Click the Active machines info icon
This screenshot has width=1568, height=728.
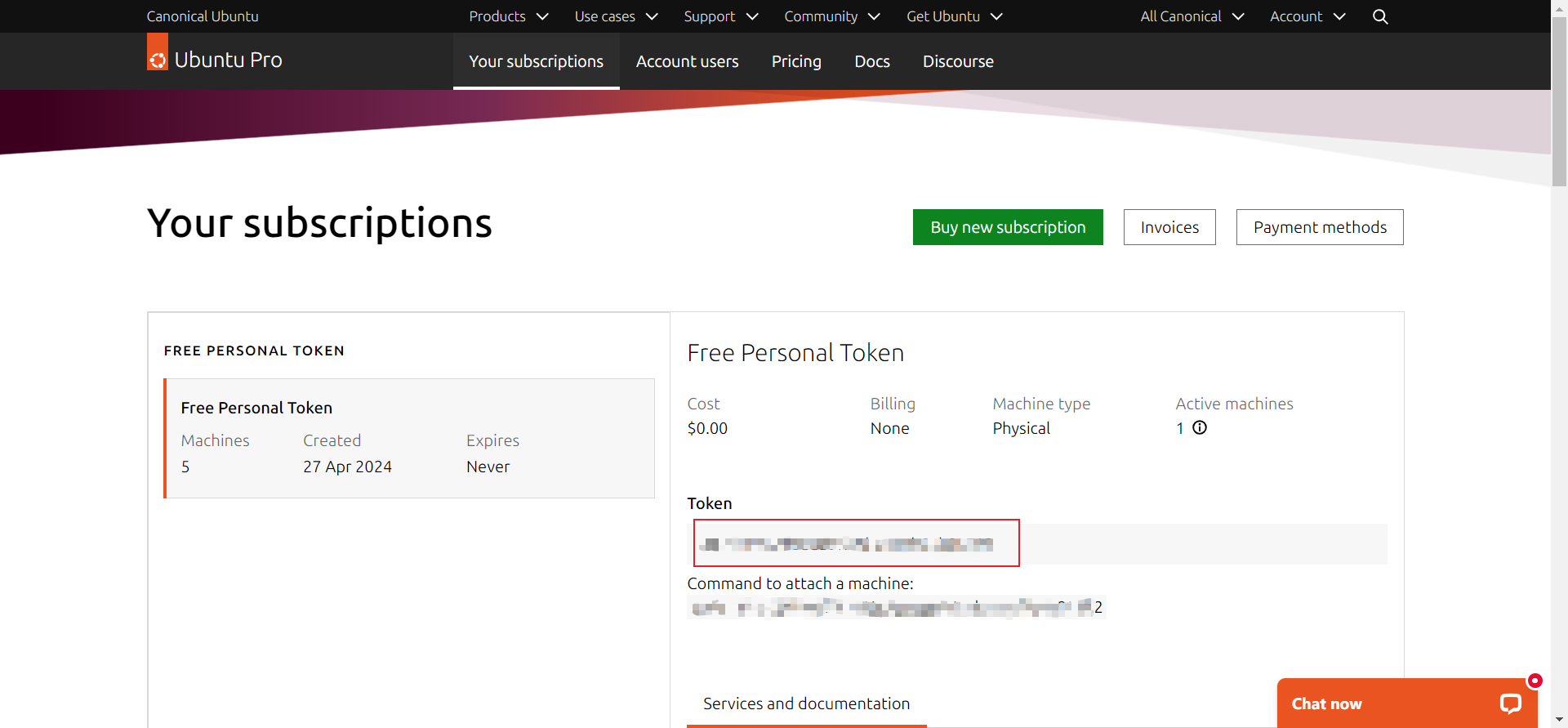coord(1200,427)
